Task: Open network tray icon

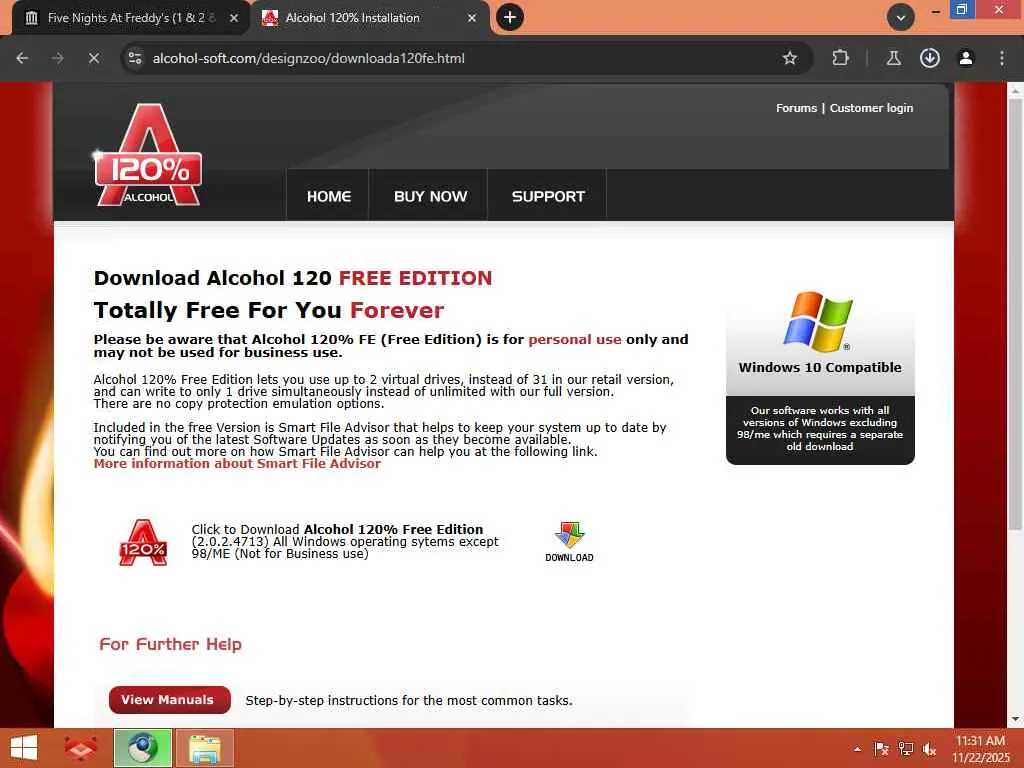Action: pos(906,749)
